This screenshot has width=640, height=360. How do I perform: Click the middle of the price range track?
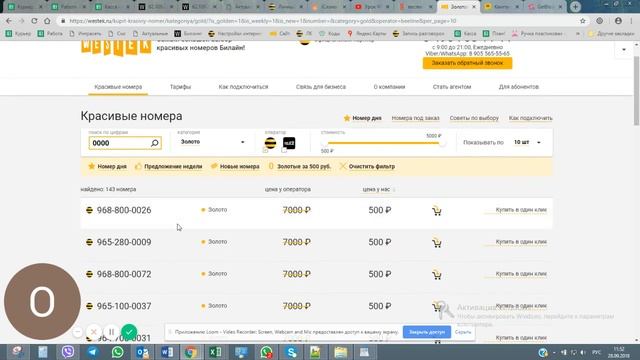[383, 143]
